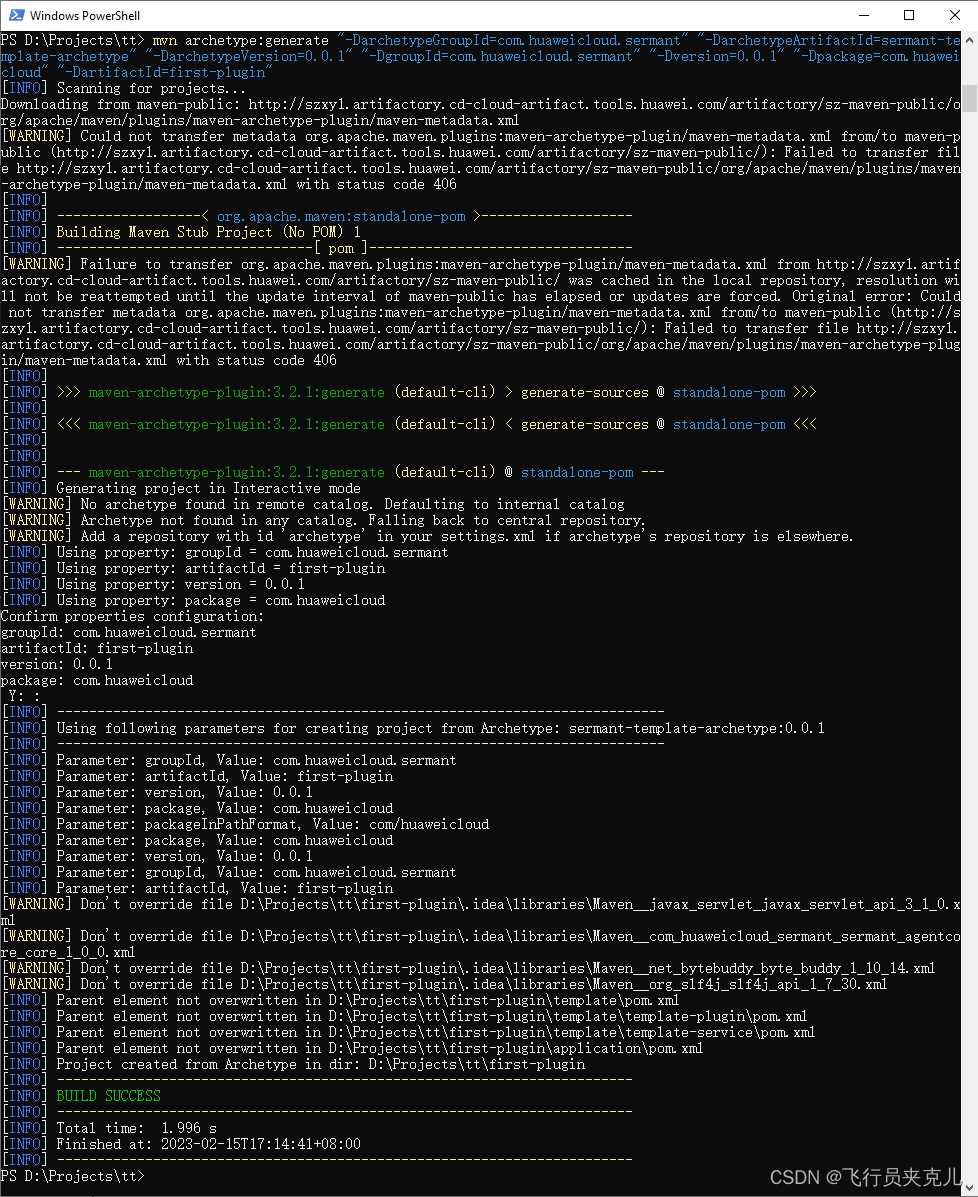Image resolution: width=978 pixels, height=1197 pixels.
Task: Close the Windows PowerShell window
Action: click(954, 15)
